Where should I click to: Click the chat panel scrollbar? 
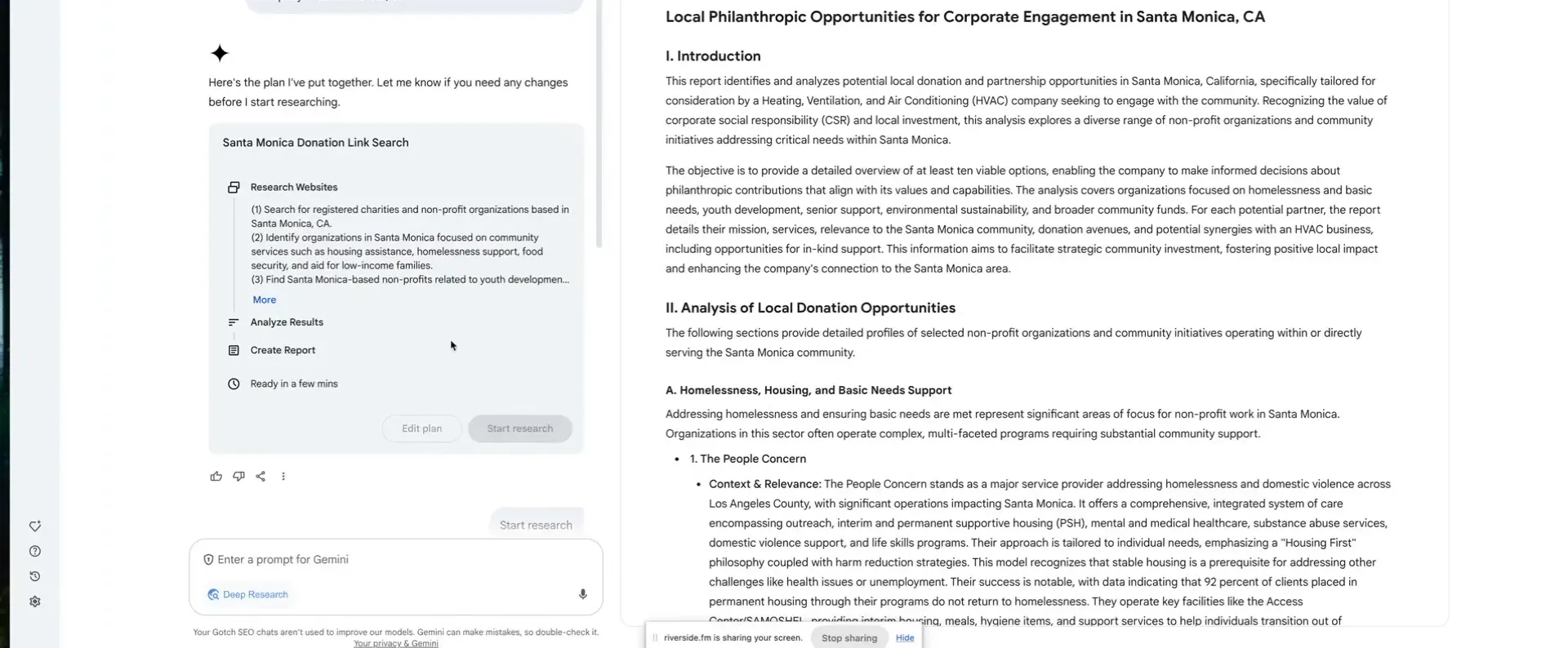click(599, 122)
